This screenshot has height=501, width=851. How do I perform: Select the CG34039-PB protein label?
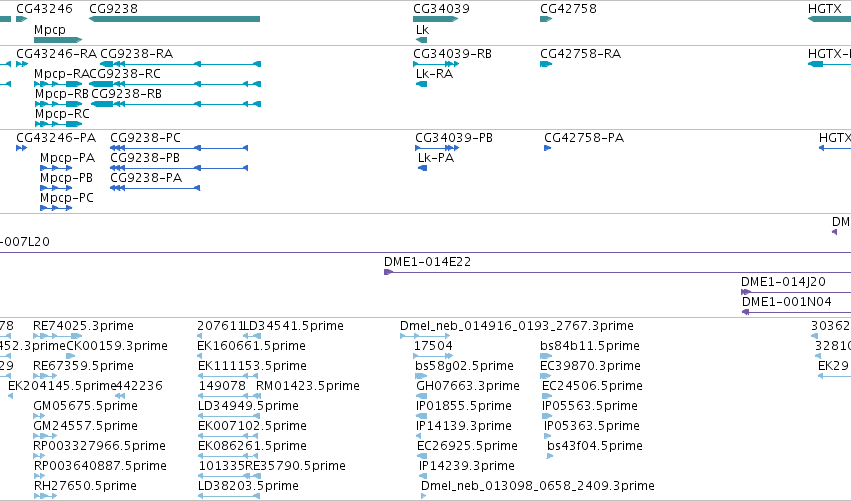(454, 138)
